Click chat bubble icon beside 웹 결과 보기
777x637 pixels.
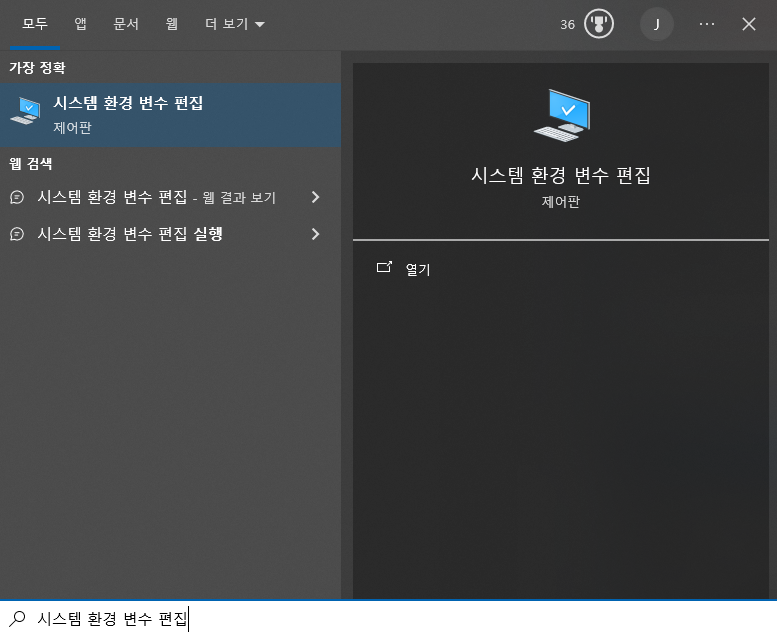tap(17, 197)
